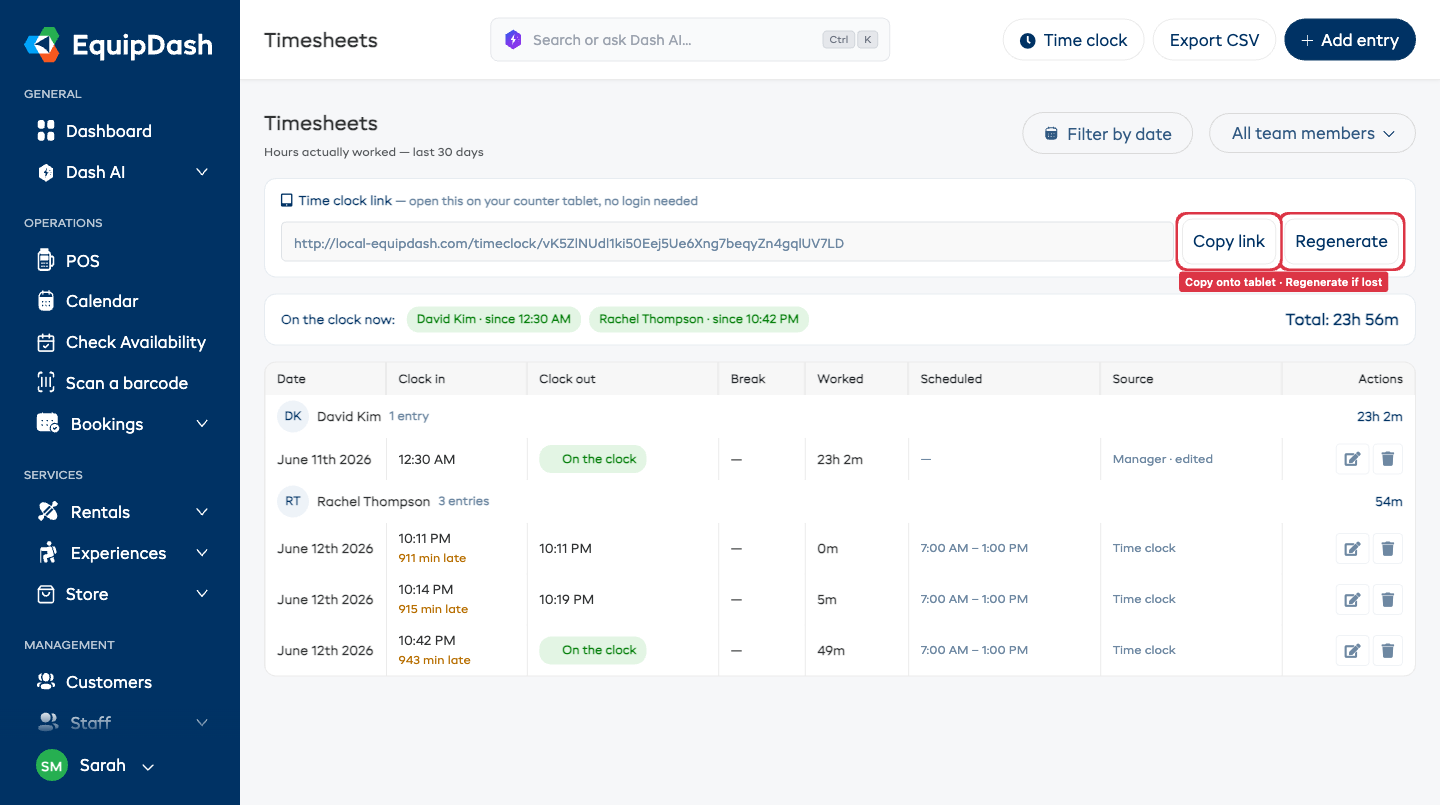1440x805 pixels.
Task: Click the Add entry button
Action: (1349, 40)
